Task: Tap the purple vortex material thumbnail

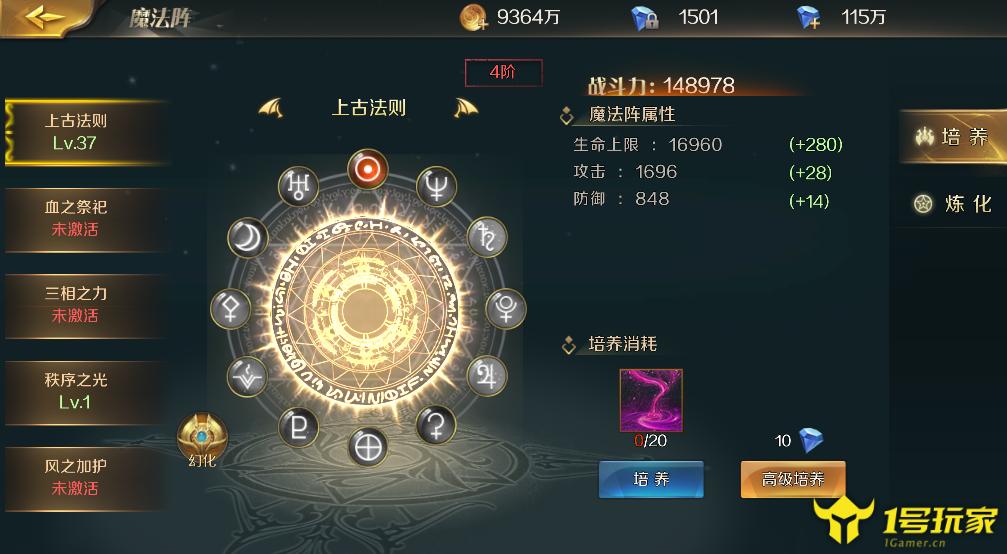Action: coord(651,400)
